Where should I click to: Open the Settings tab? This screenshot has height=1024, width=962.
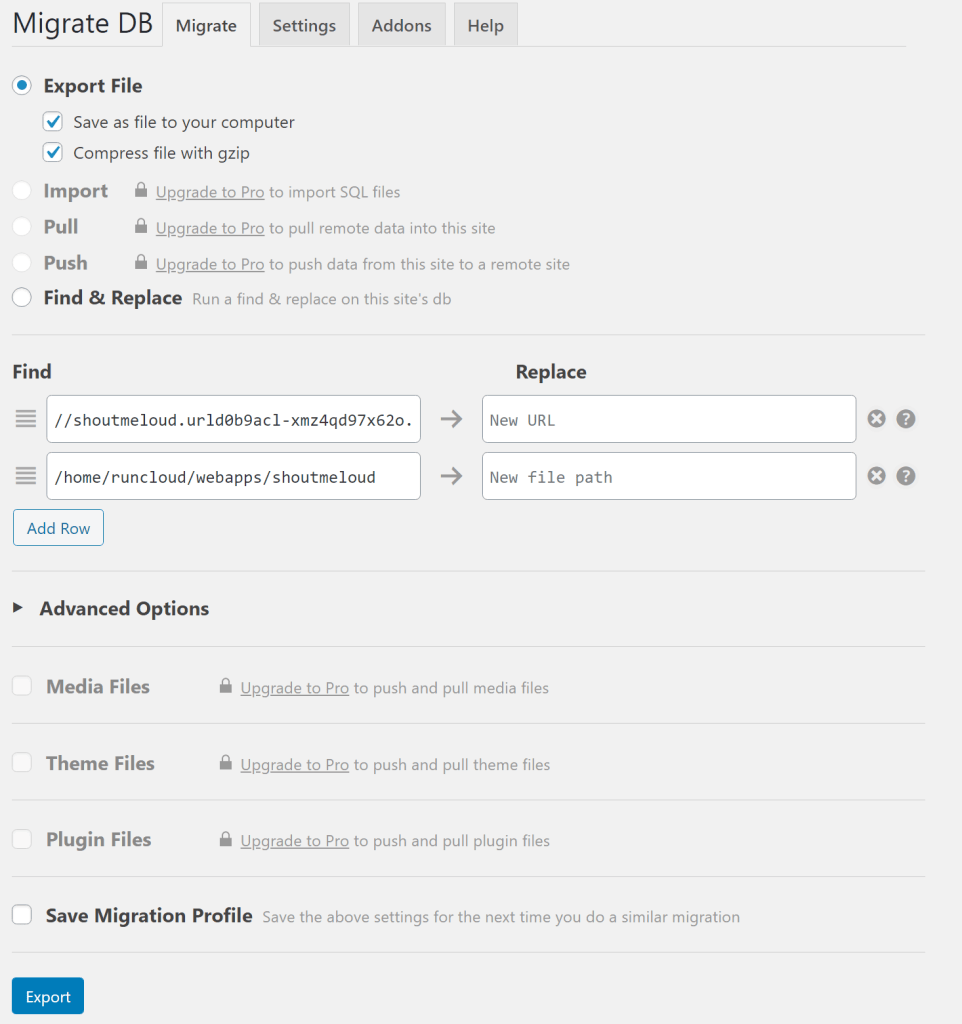(x=304, y=25)
